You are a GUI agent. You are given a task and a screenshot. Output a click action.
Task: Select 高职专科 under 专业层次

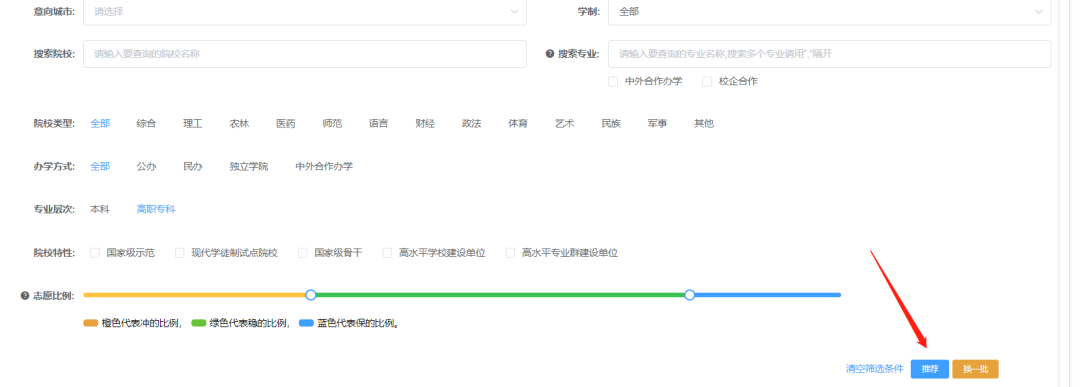[x=156, y=209]
